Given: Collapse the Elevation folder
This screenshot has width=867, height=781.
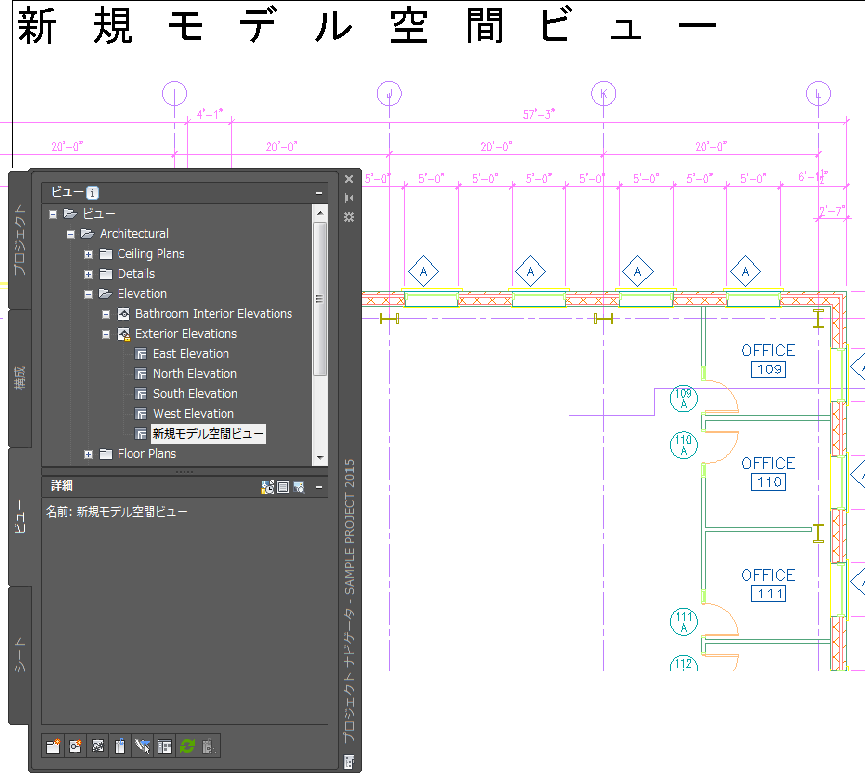Looking at the screenshot, I should coord(88,294).
